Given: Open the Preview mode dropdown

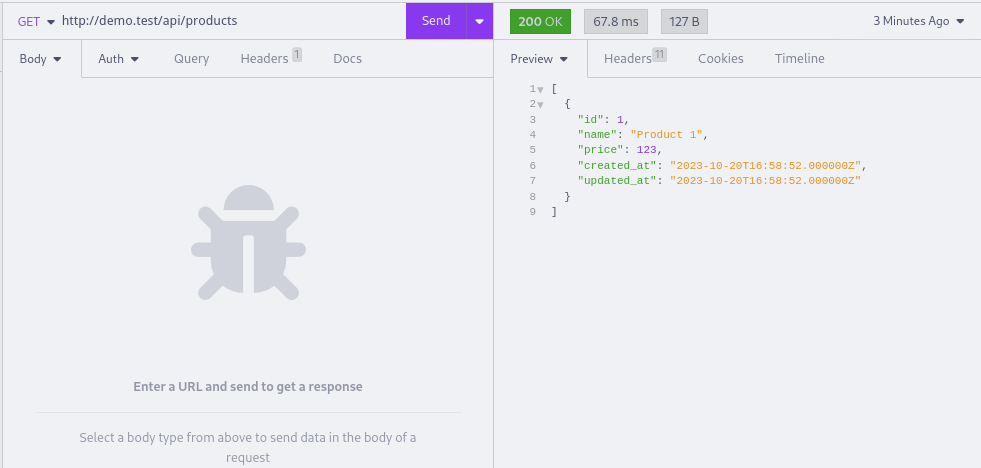Looking at the screenshot, I should pyautogui.click(x=539, y=59).
